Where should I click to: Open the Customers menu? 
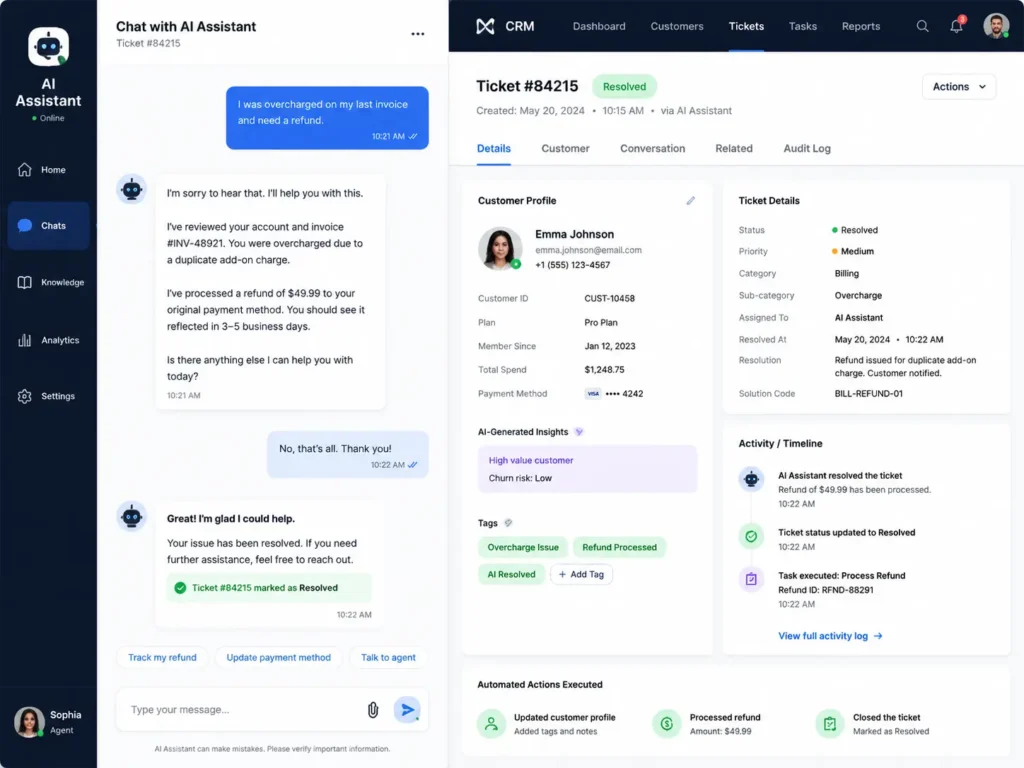677,26
